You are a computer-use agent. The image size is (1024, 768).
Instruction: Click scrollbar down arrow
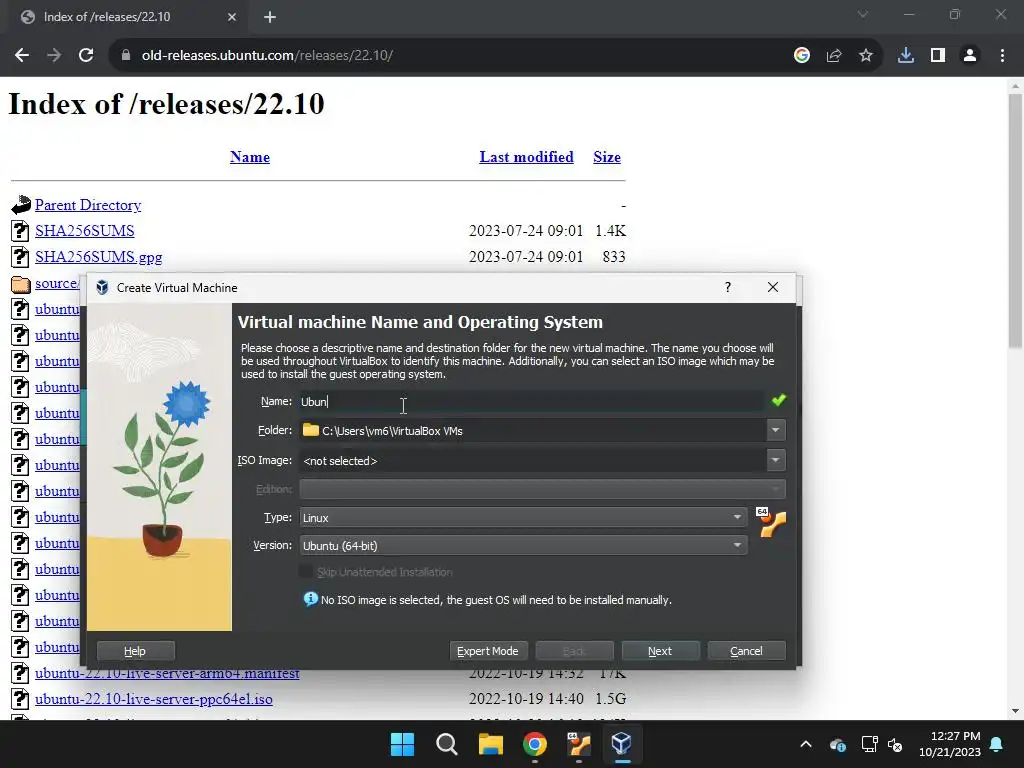coord(1015,711)
